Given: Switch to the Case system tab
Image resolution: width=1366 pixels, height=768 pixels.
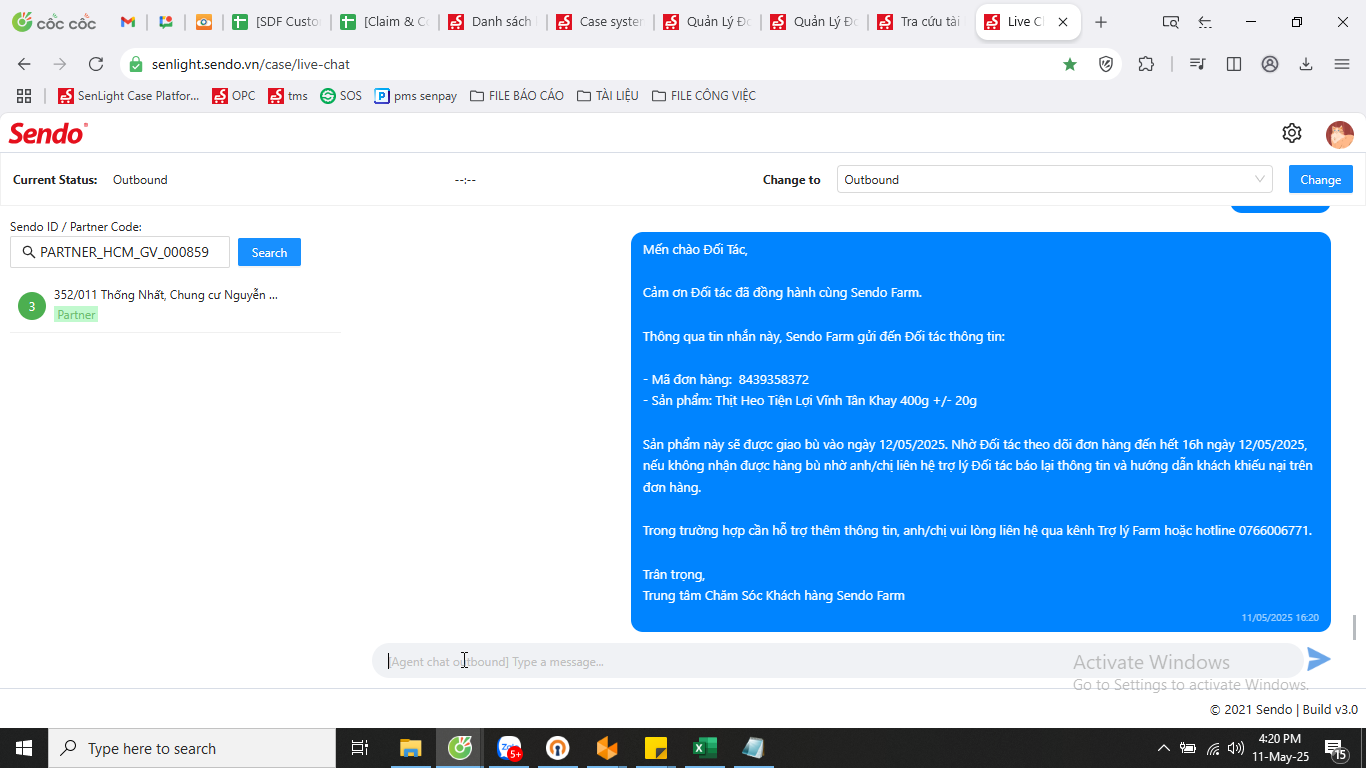Looking at the screenshot, I should (600, 22).
